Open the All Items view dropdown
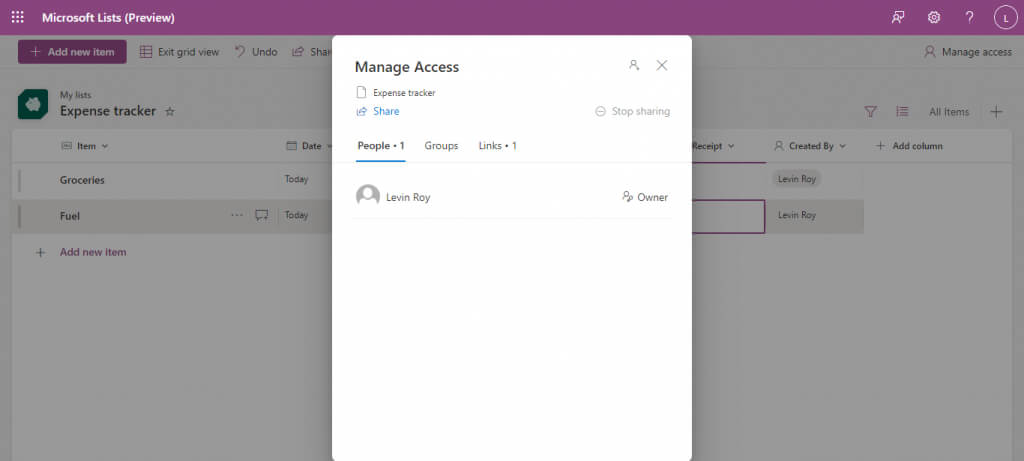The width and height of the screenshot is (1024, 461). pyautogui.click(x=948, y=112)
